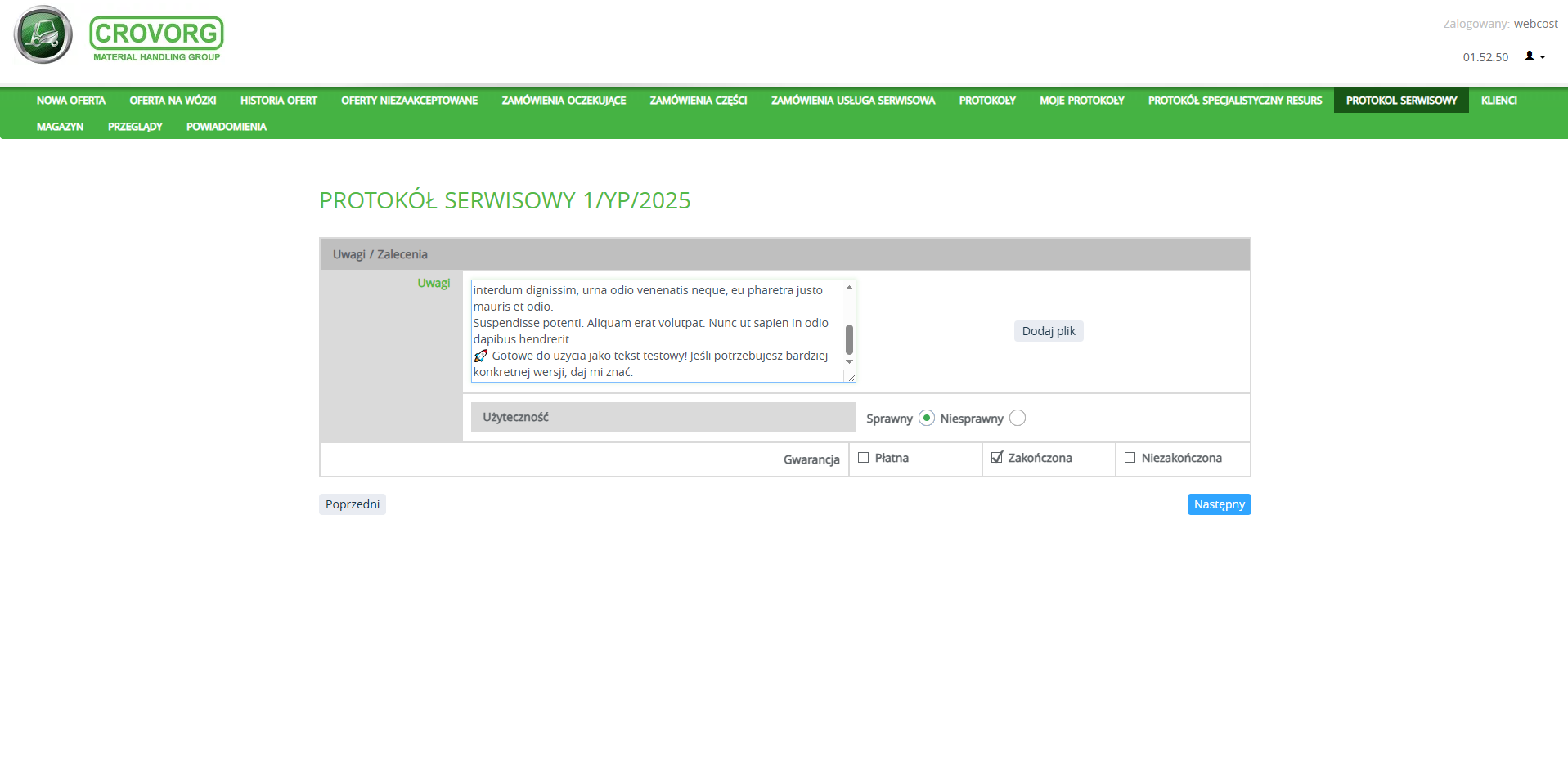The image size is (1568, 775).
Task: Click the textarea scroll up arrow
Action: click(849, 288)
